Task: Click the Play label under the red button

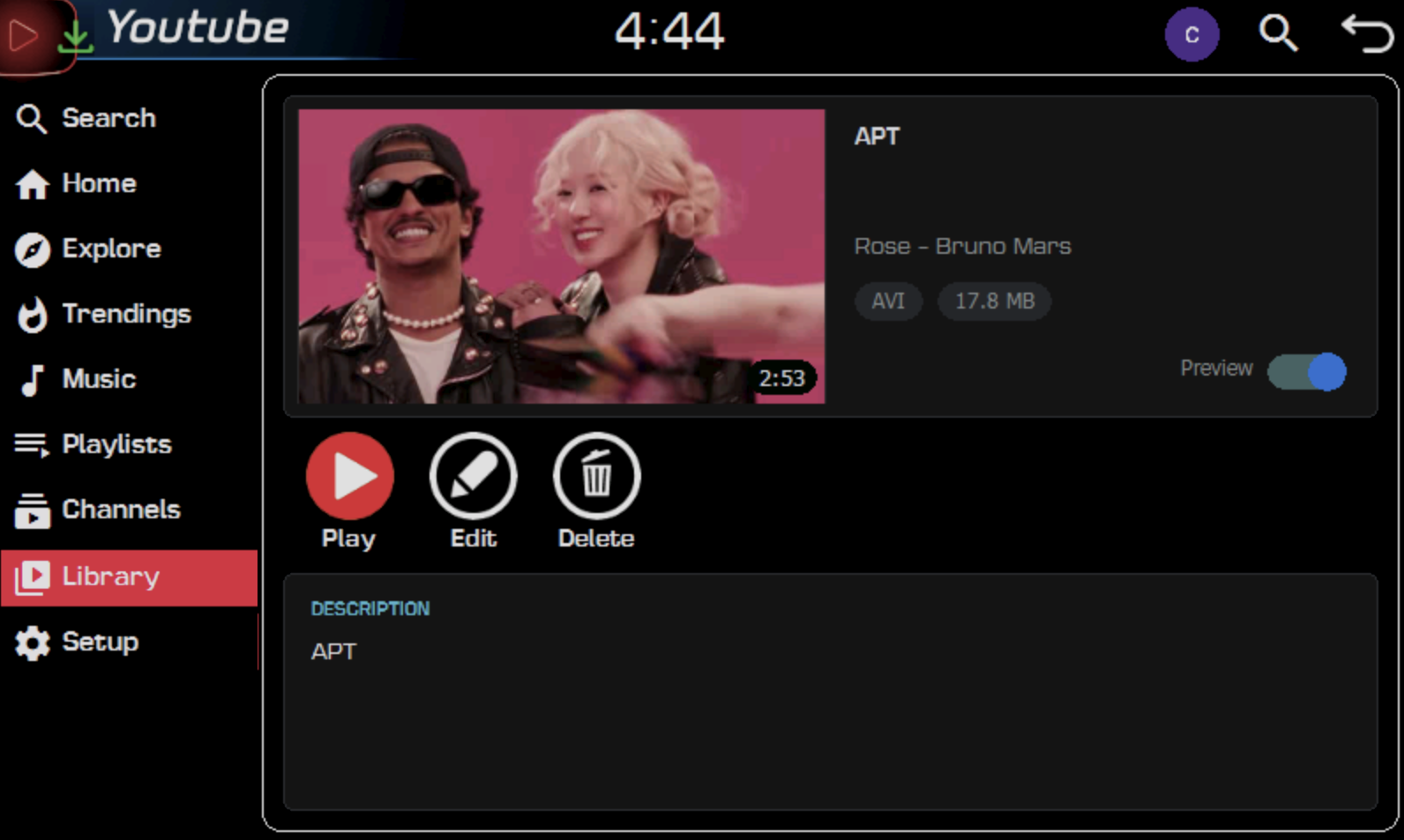Action: [348, 539]
